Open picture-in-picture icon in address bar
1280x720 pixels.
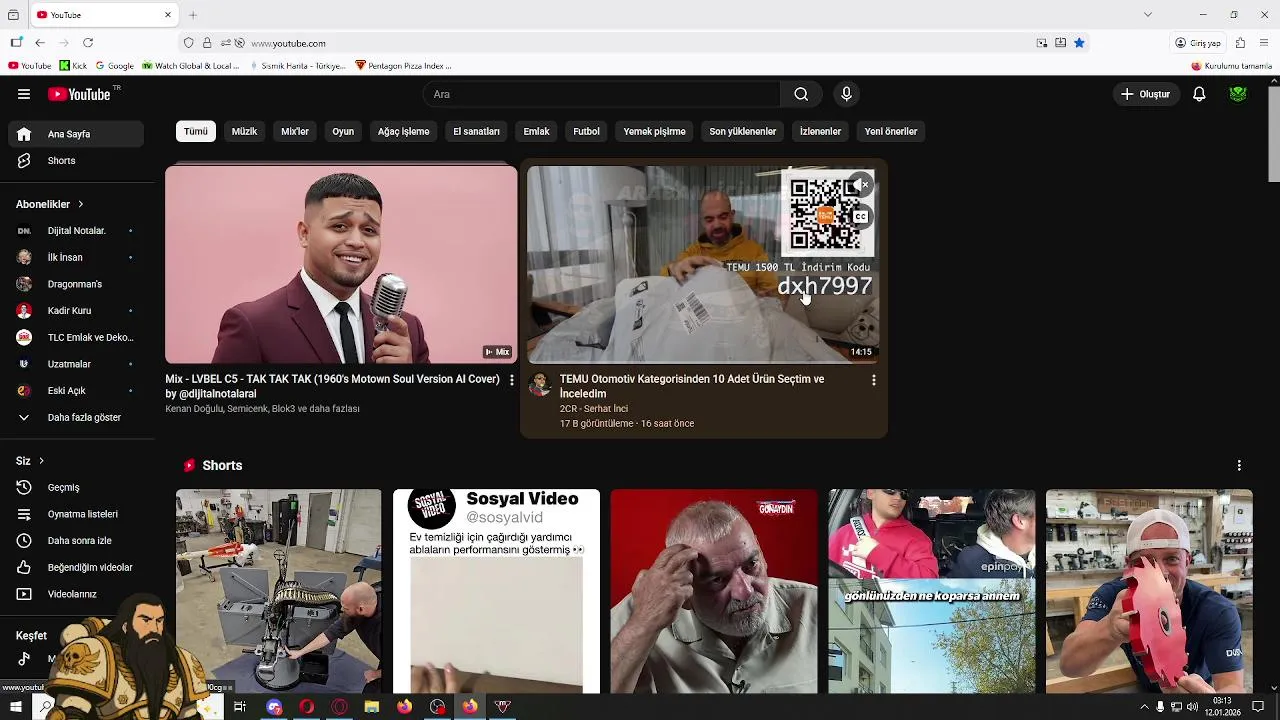click(1042, 43)
